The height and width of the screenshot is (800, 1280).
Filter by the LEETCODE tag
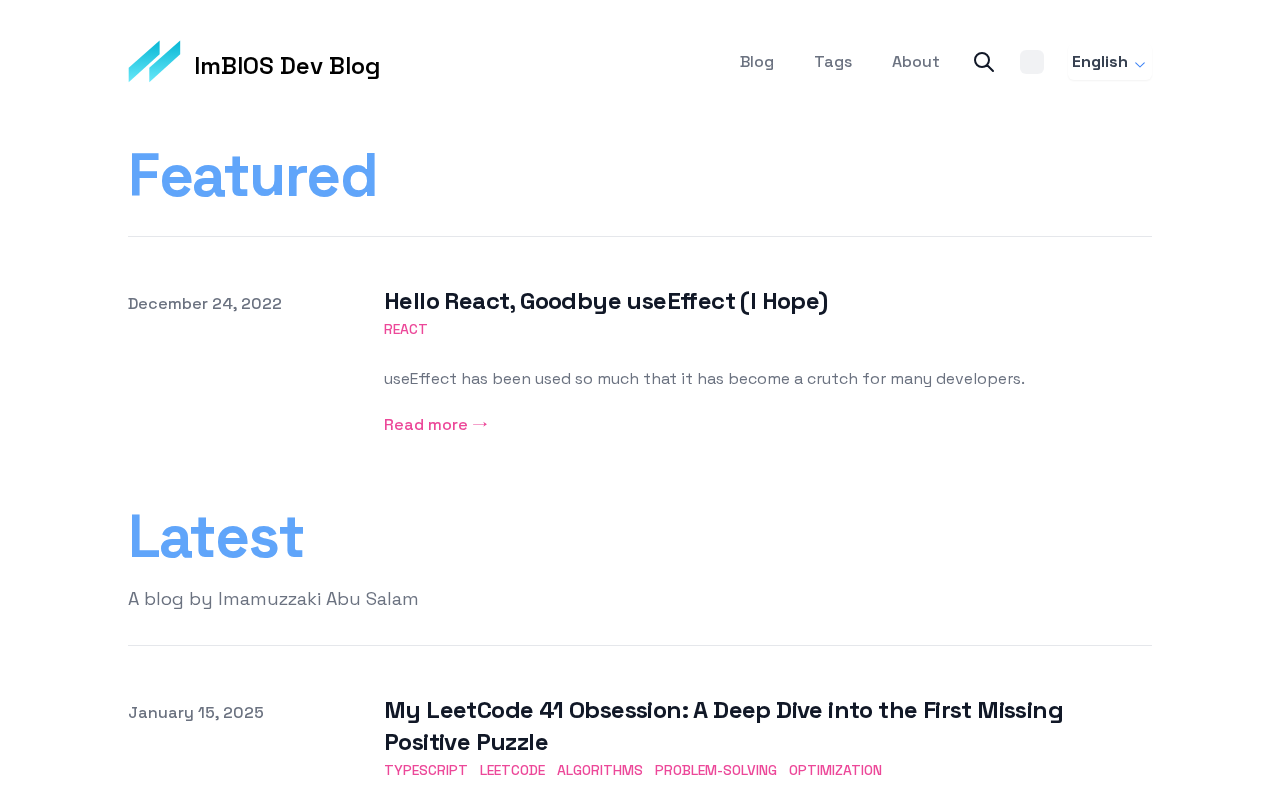coord(512,770)
